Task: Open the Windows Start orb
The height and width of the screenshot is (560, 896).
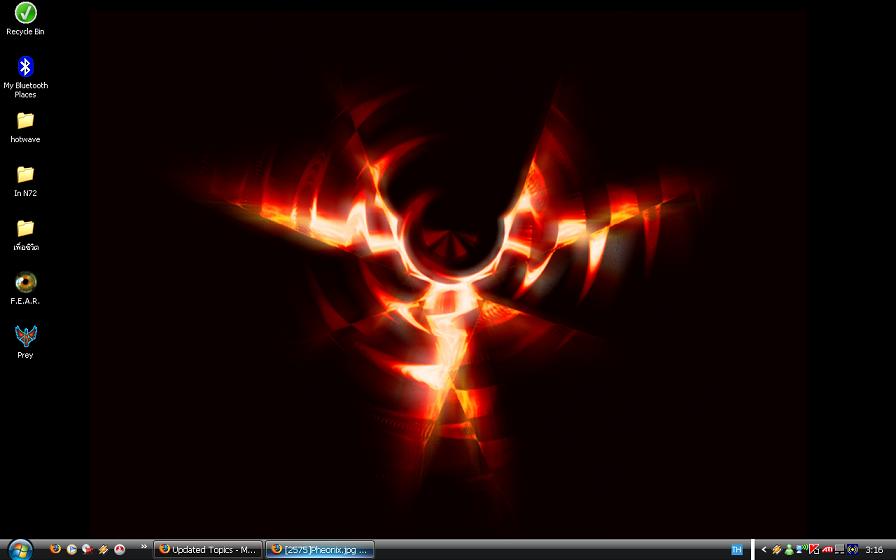Action: (x=21, y=550)
